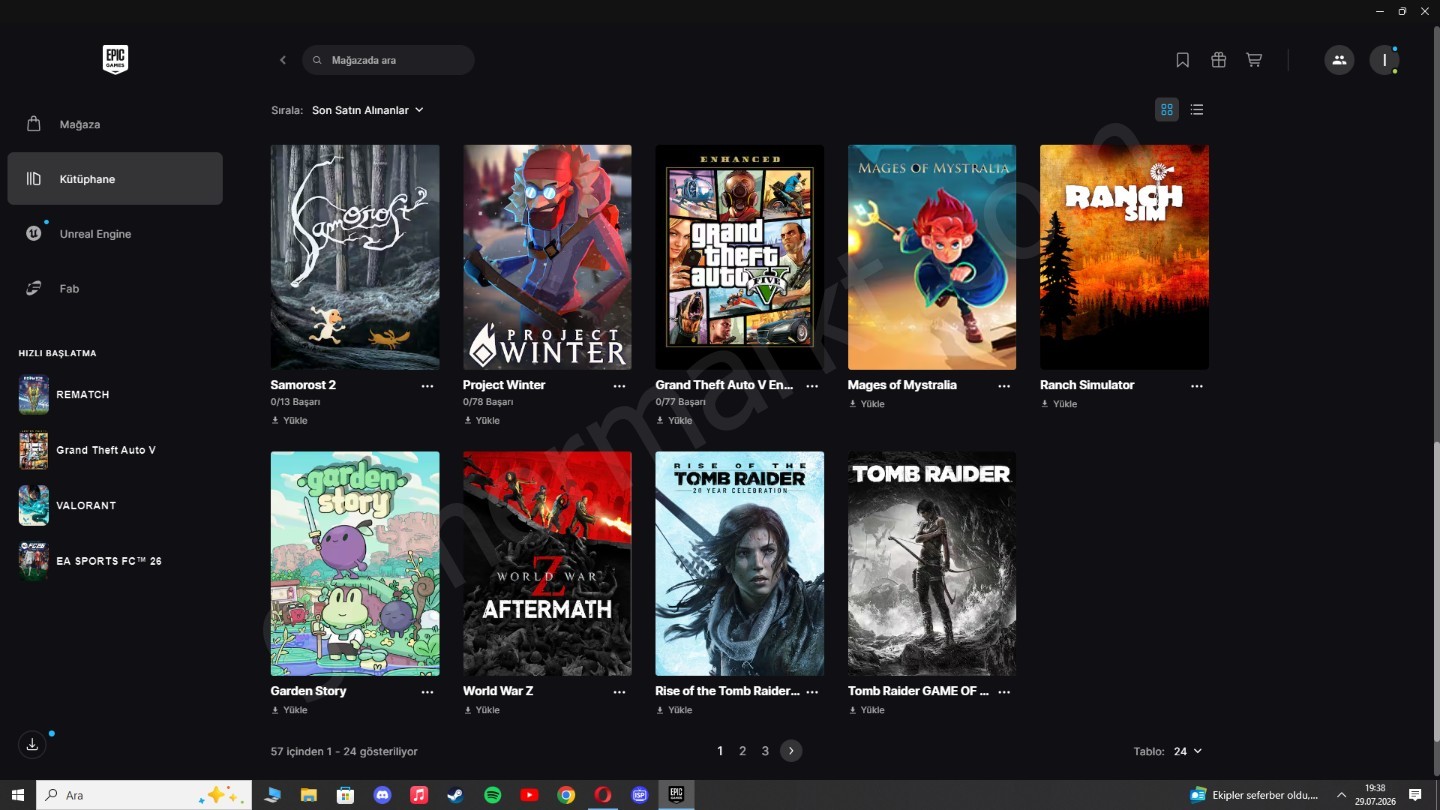The width and height of the screenshot is (1440, 810).
Task: Open the friends list icon
Action: (1339, 60)
